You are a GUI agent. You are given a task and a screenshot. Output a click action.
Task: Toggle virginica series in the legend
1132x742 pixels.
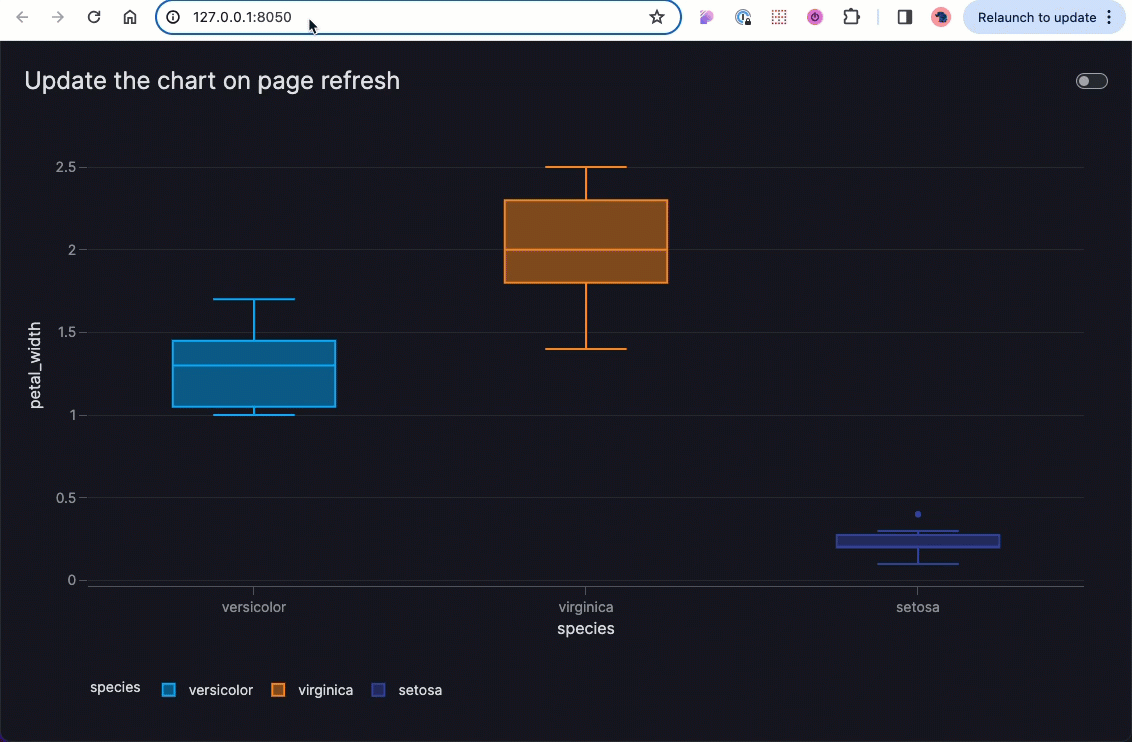point(313,690)
